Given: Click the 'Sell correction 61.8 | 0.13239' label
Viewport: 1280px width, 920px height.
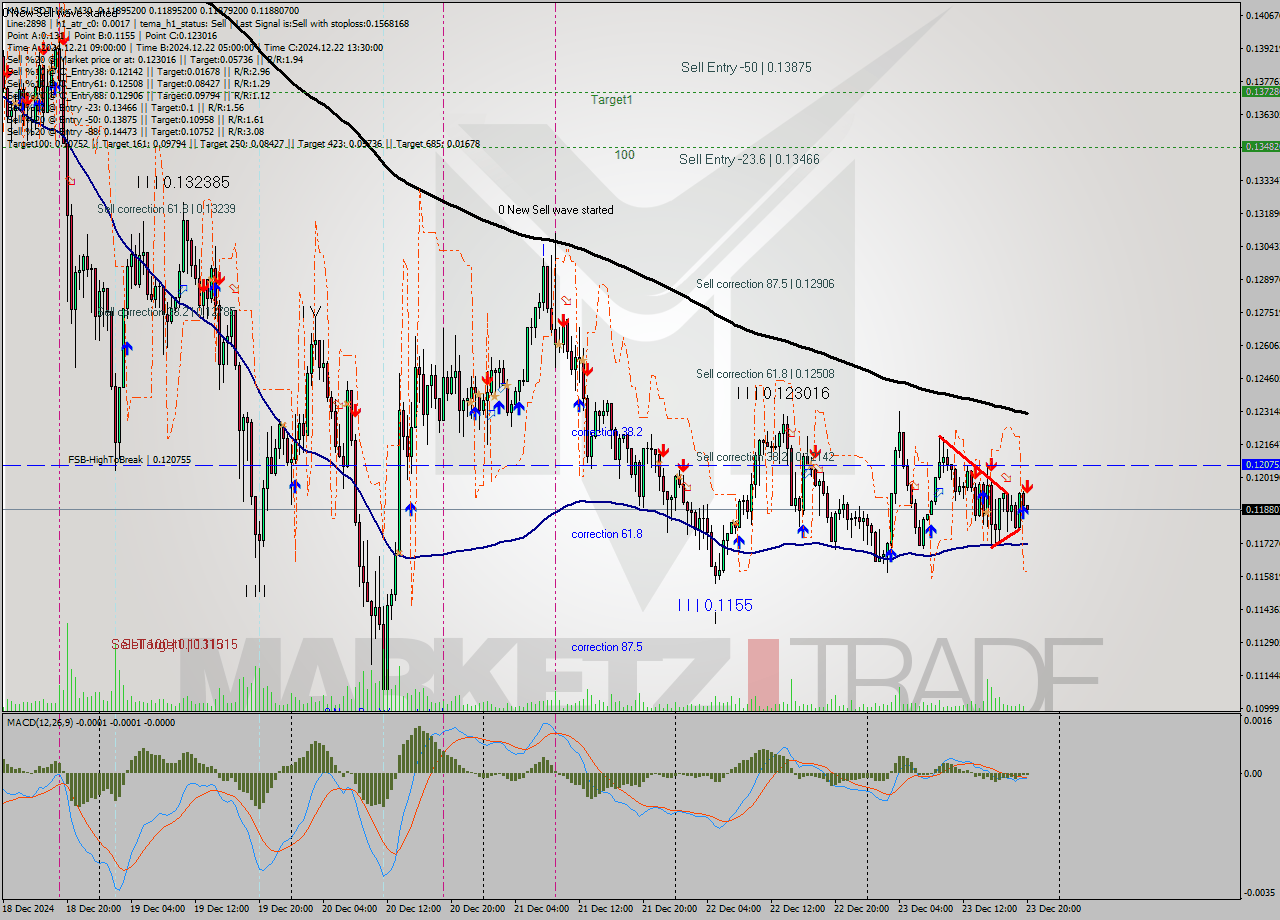Looking at the screenshot, I should pos(167,209).
